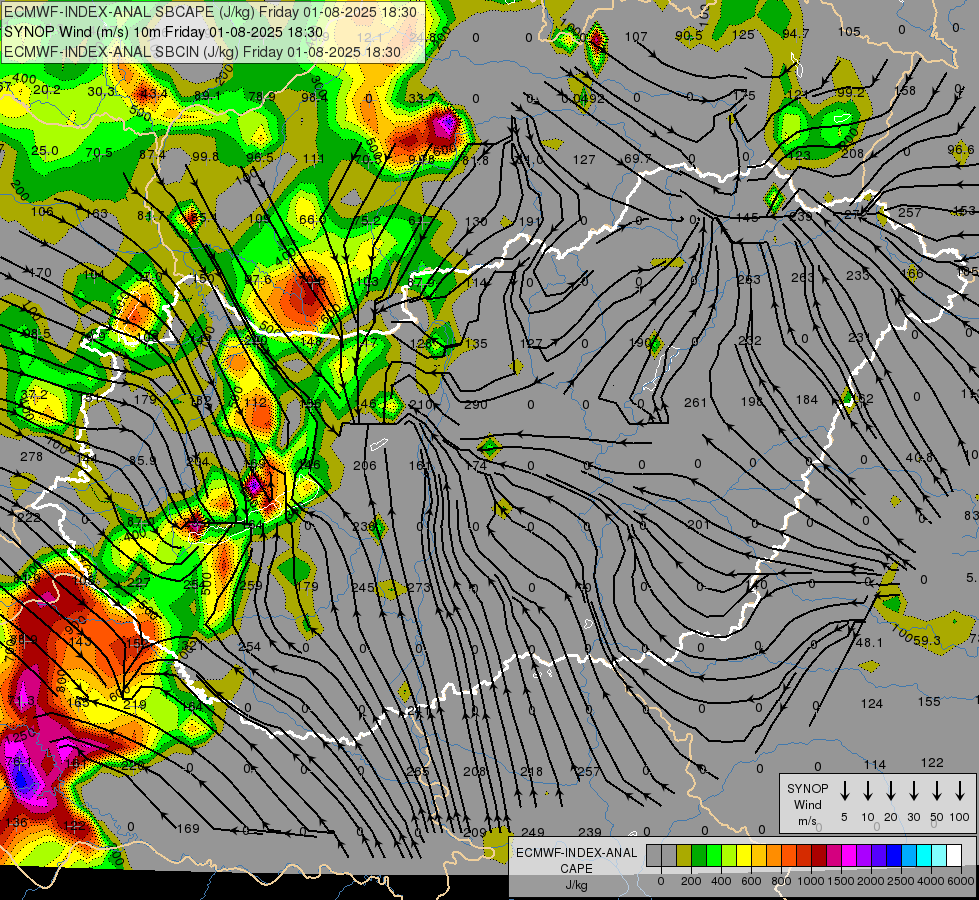Screen dimensions: 979x900
Task: Pick the dark green swatch after 200 tick
Action: (x=699, y=855)
